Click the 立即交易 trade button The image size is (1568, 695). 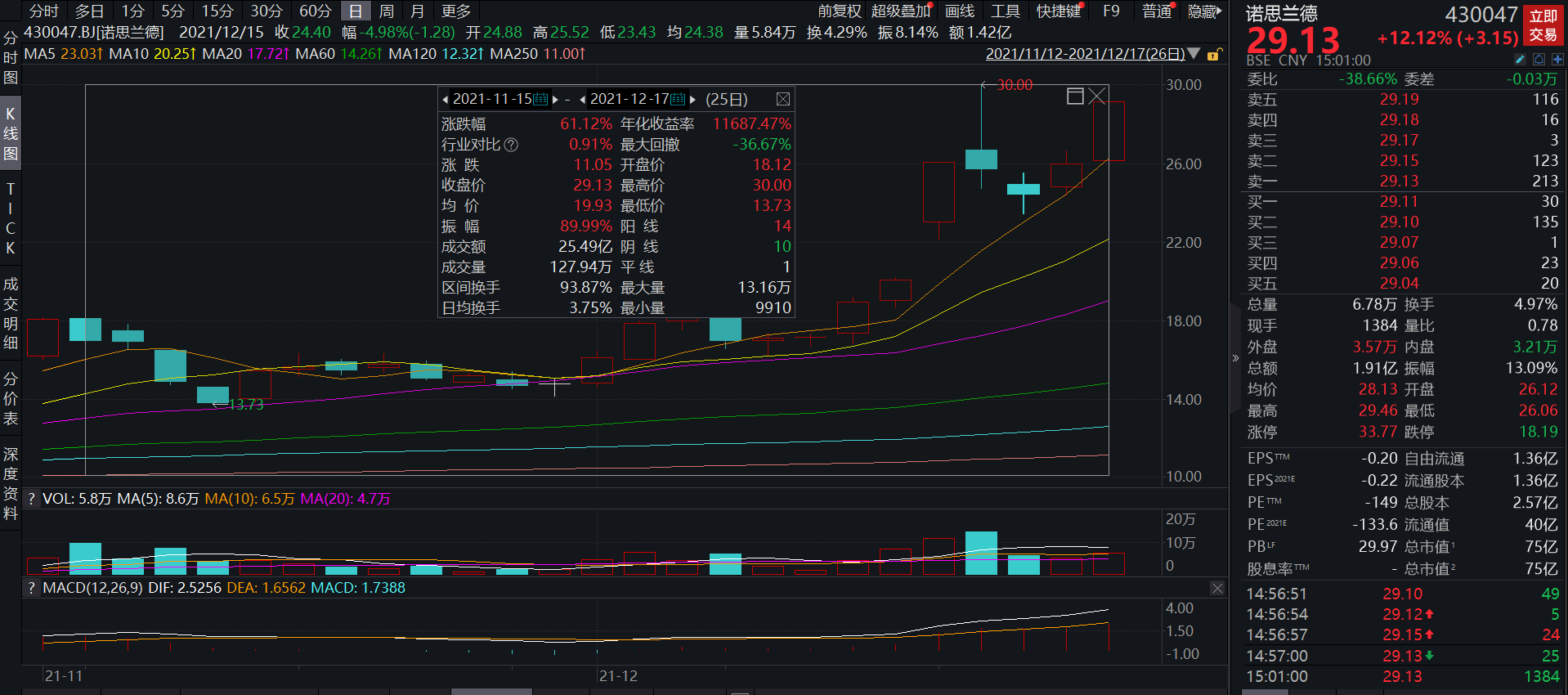[x=1543, y=25]
